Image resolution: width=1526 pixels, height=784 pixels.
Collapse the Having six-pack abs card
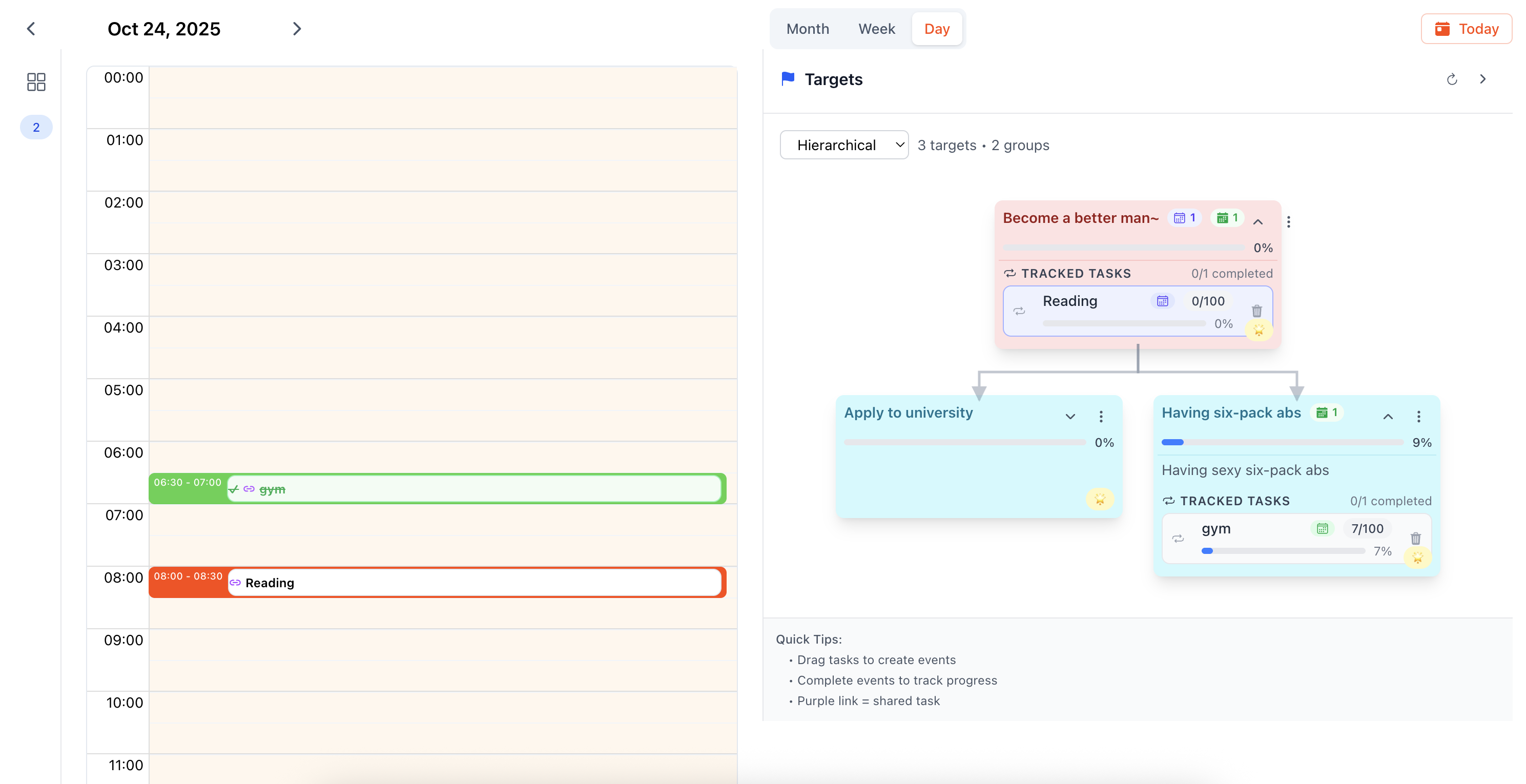point(1387,417)
